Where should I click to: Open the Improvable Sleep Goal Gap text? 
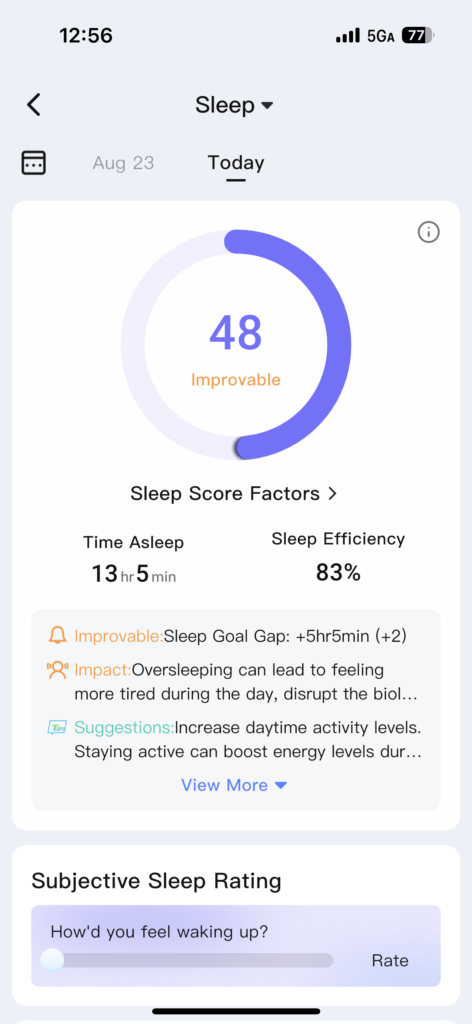240,636
